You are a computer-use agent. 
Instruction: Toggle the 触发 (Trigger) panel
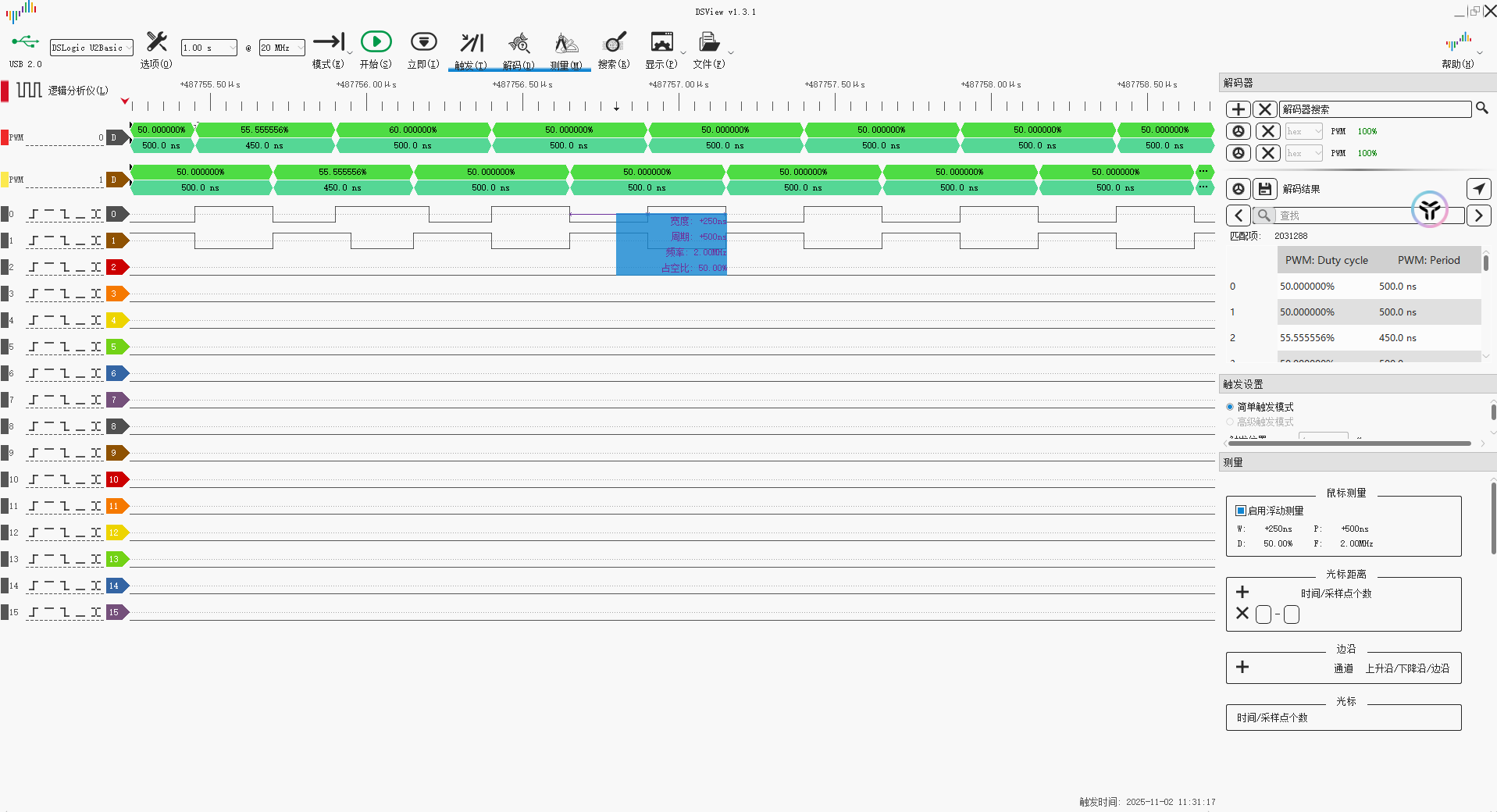pos(472,42)
